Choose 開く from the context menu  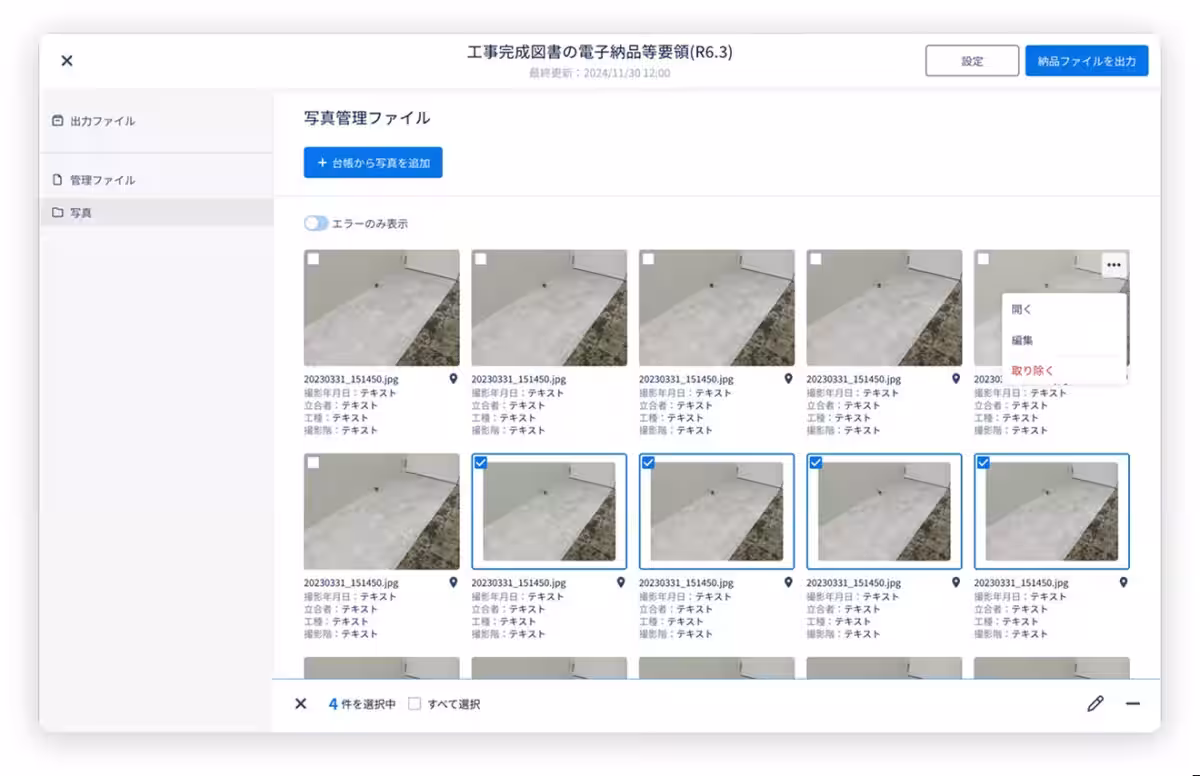pyautogui.click(x=1020, y=308)
